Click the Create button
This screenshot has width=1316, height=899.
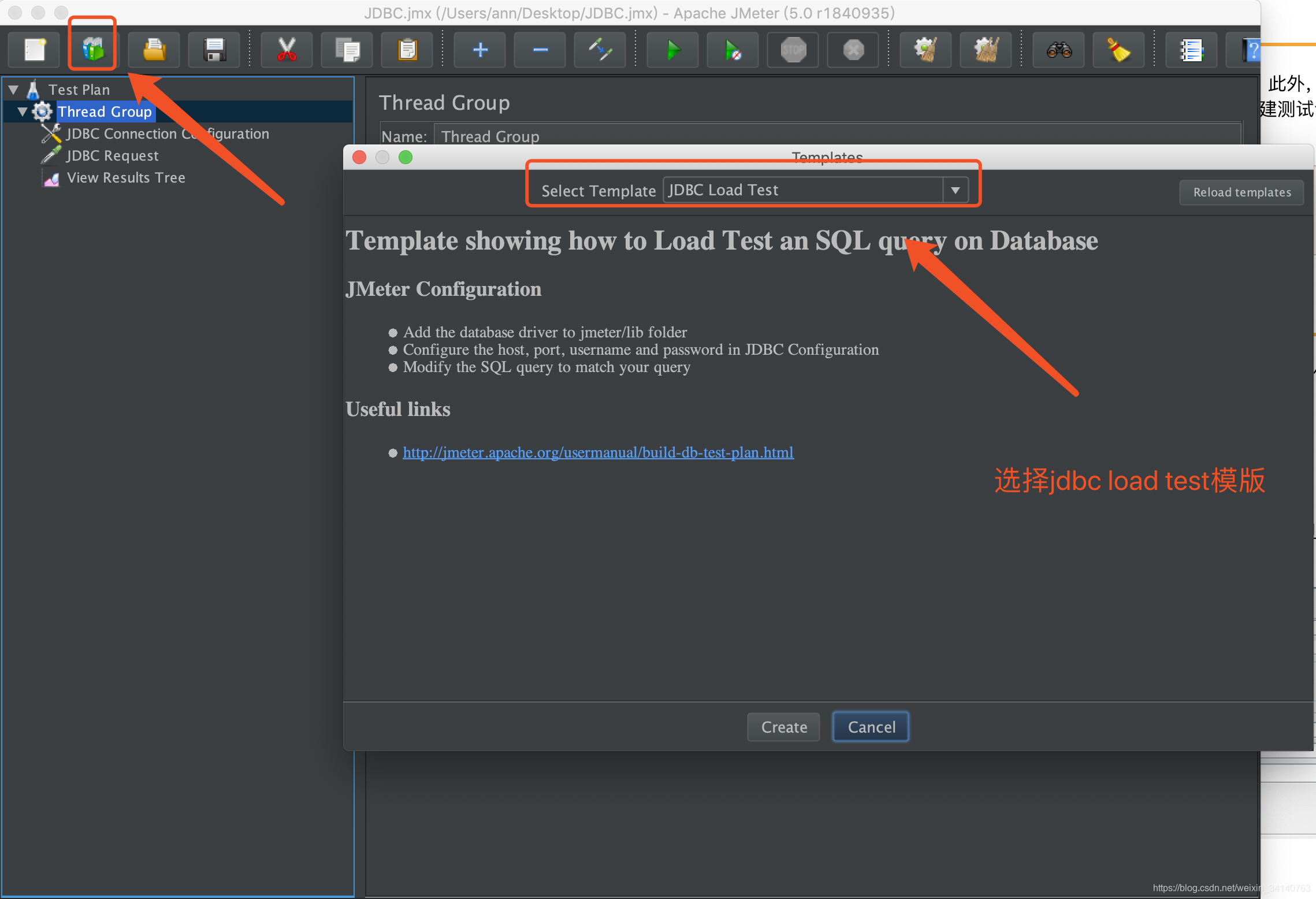(x=784, y=727)
